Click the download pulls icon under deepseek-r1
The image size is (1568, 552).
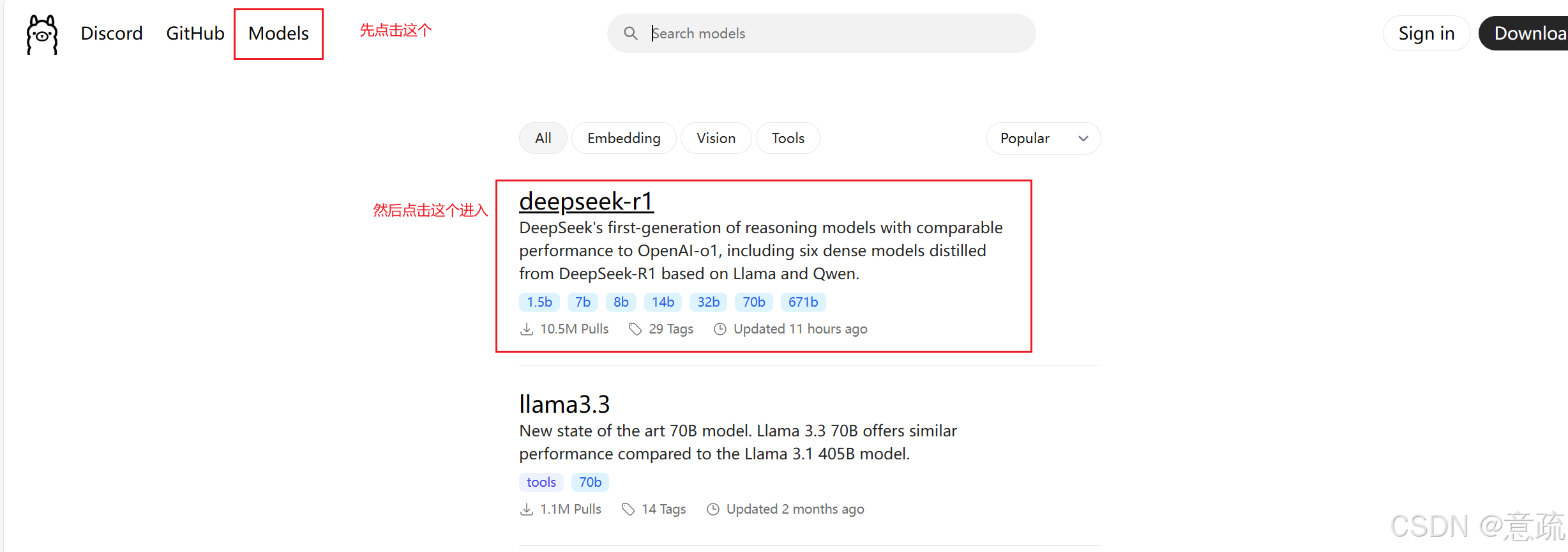[527, 329]
